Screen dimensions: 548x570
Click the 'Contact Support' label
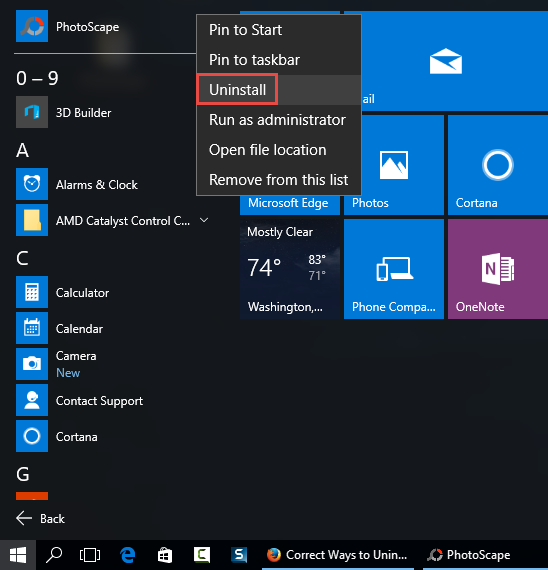[x=99, y=401]
